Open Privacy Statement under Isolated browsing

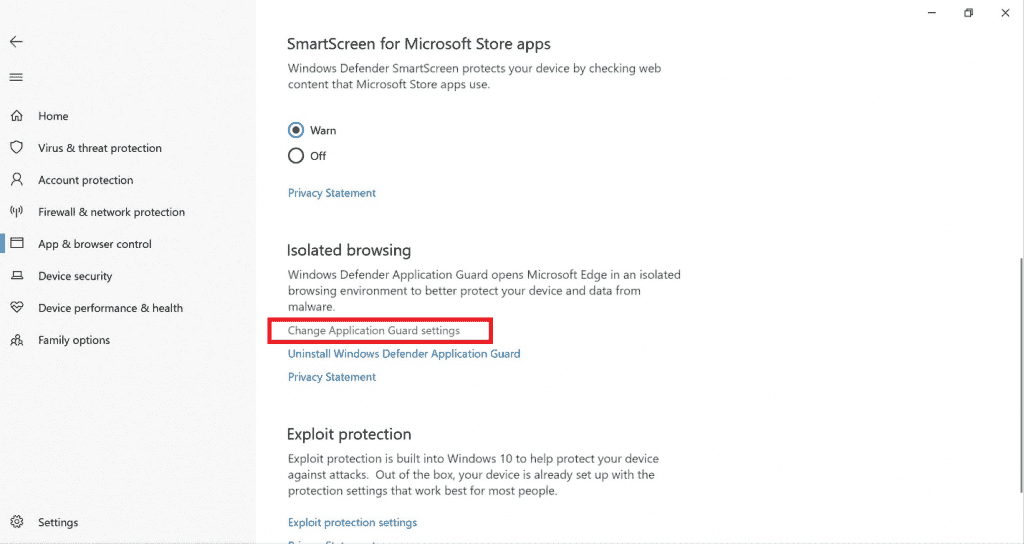(x=332, y=377)
